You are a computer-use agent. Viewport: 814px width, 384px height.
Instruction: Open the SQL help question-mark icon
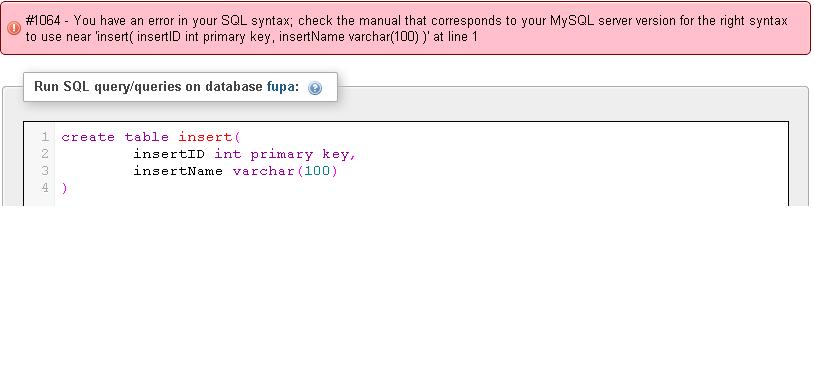[315, 88]
